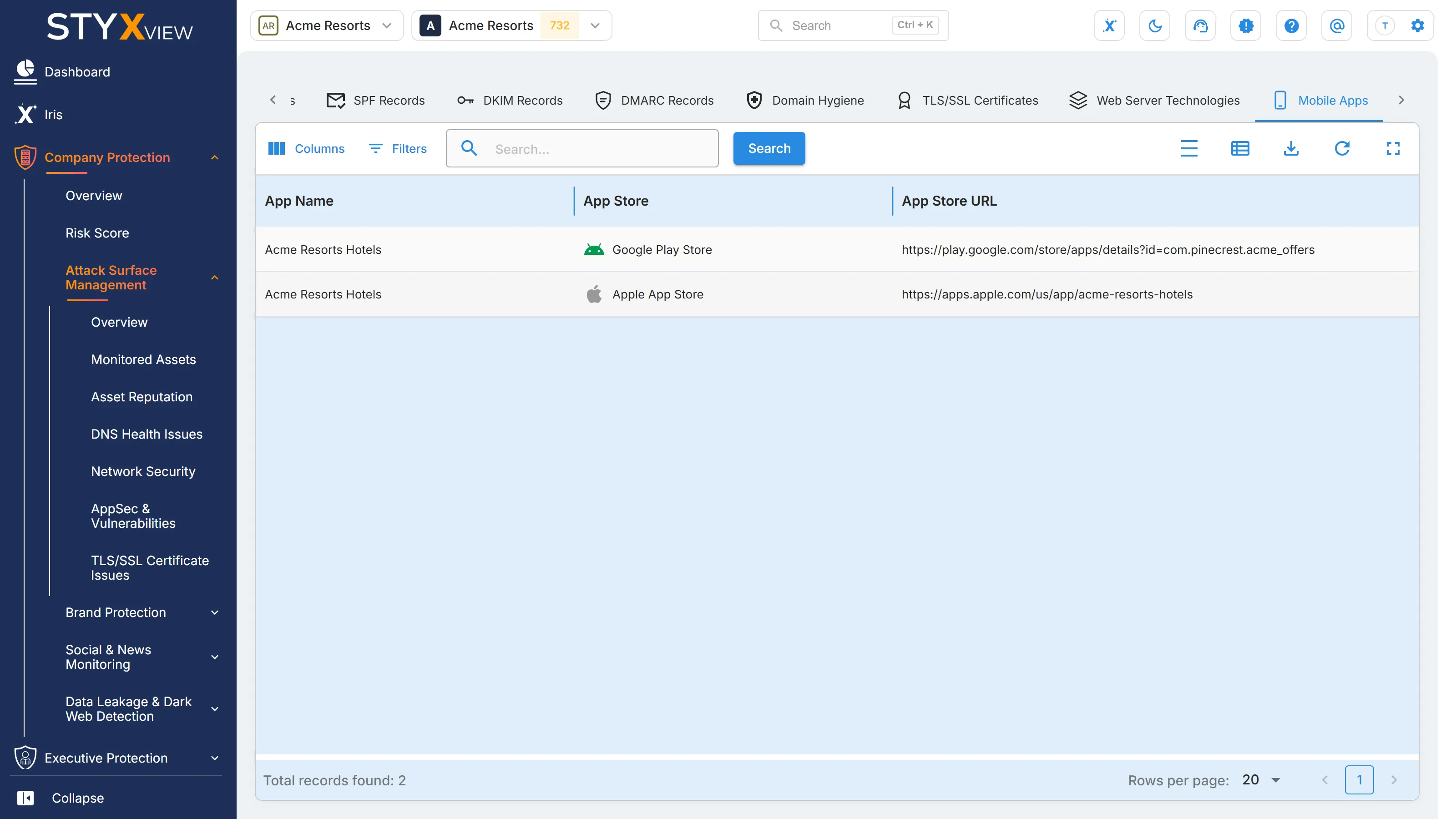Change table row density icon
The image size is (1456, 819).
1188,148
